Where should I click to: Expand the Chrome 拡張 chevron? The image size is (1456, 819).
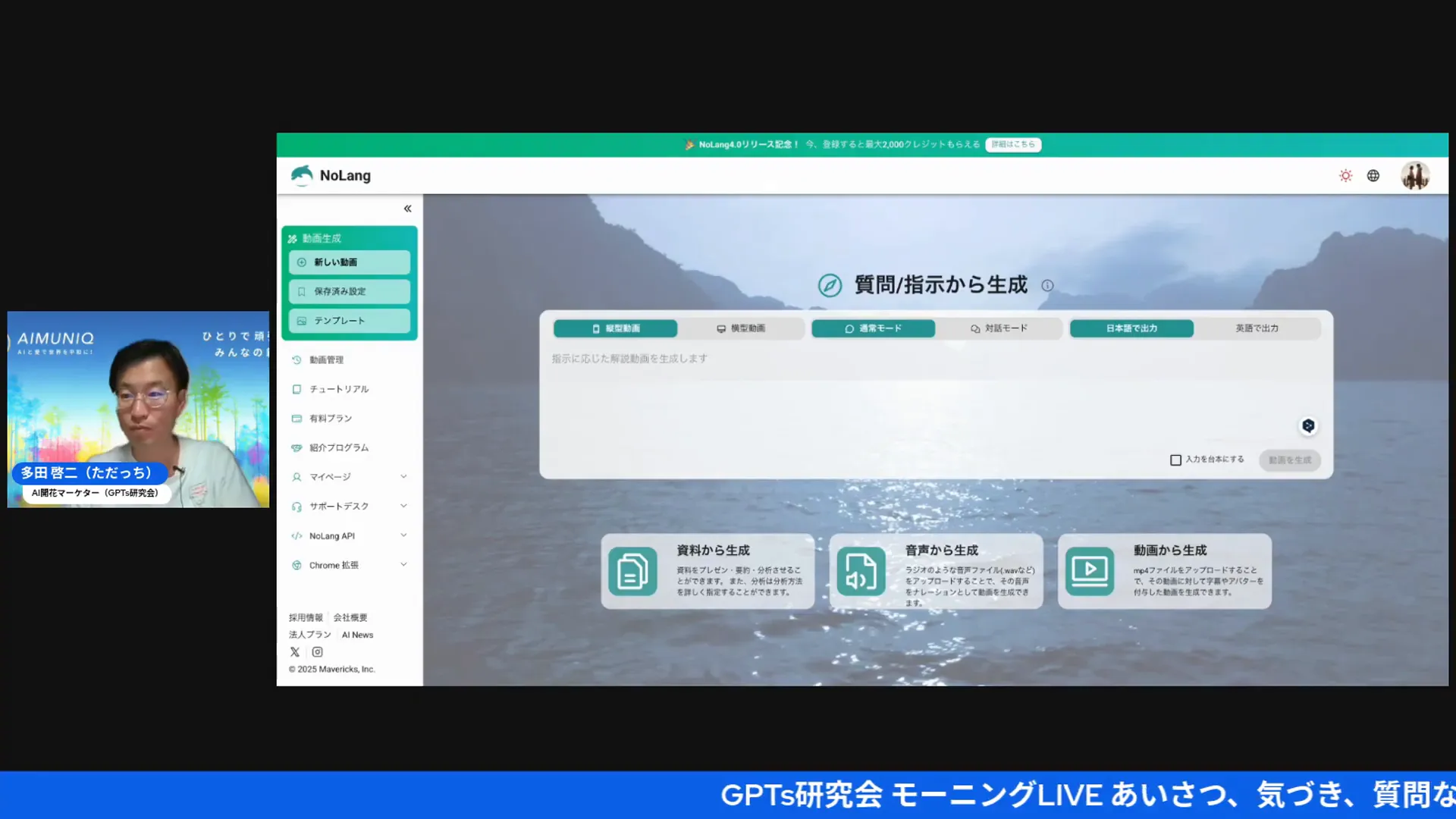403,564
